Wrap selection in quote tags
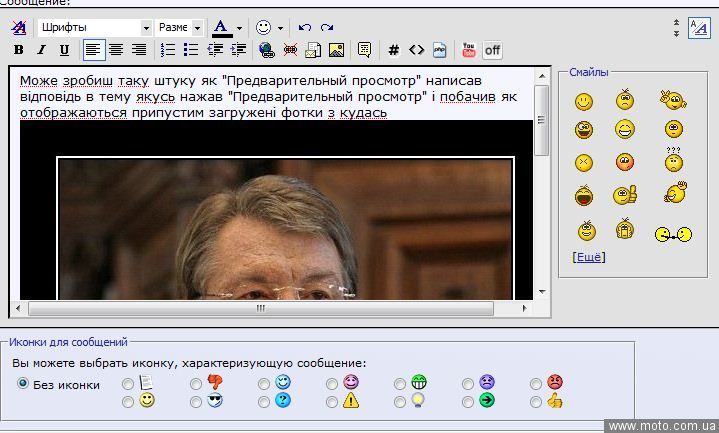This screenshot has height=433, width=719. click(x=365, y=50)
